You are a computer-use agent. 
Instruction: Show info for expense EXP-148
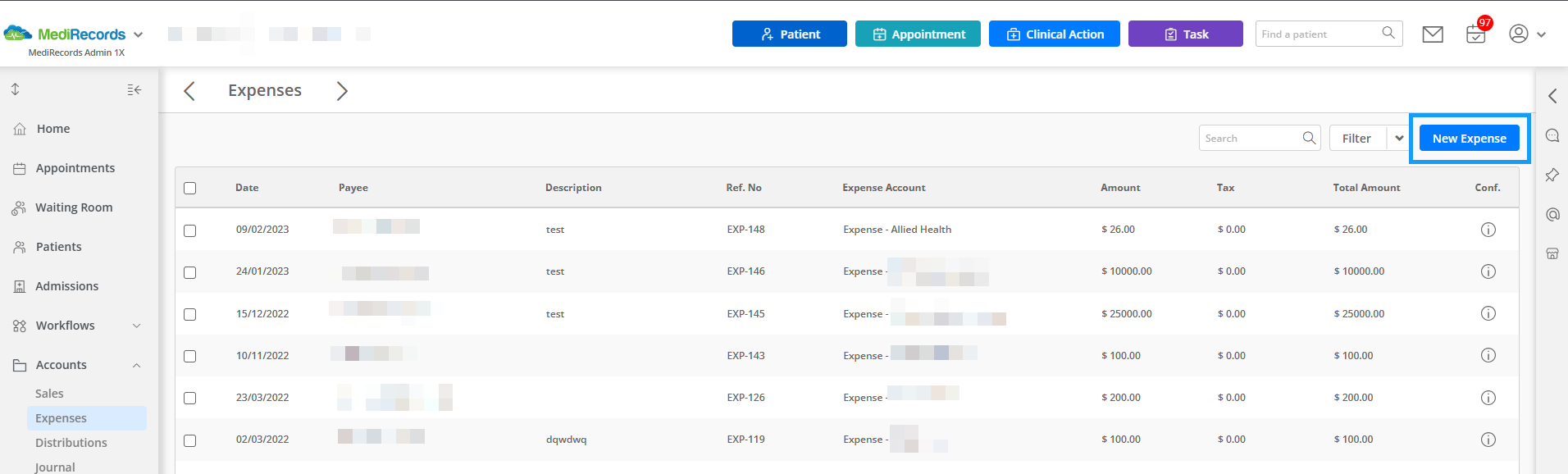(x=1488, y=230)
